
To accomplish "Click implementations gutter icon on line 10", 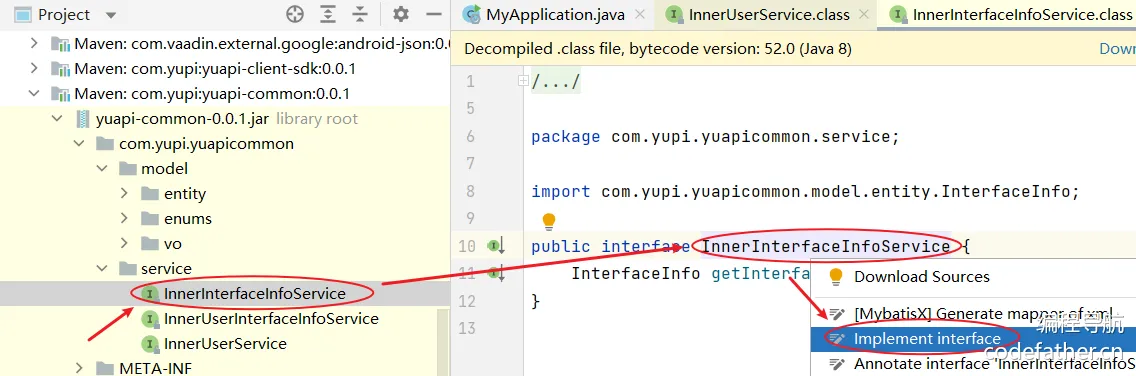I will coord(496,246).
